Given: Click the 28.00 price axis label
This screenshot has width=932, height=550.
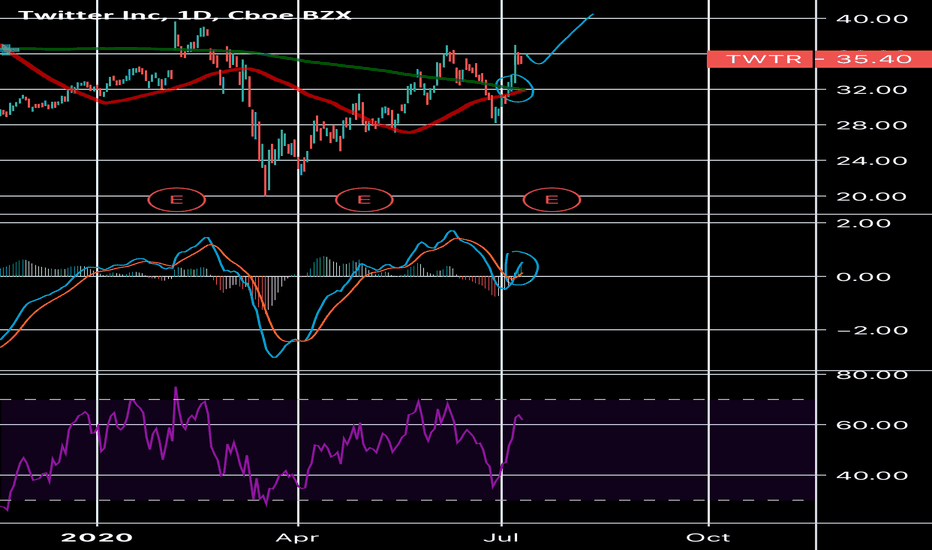Looking at the screenshot, I should pyautogui.click(x=872, y=125).
